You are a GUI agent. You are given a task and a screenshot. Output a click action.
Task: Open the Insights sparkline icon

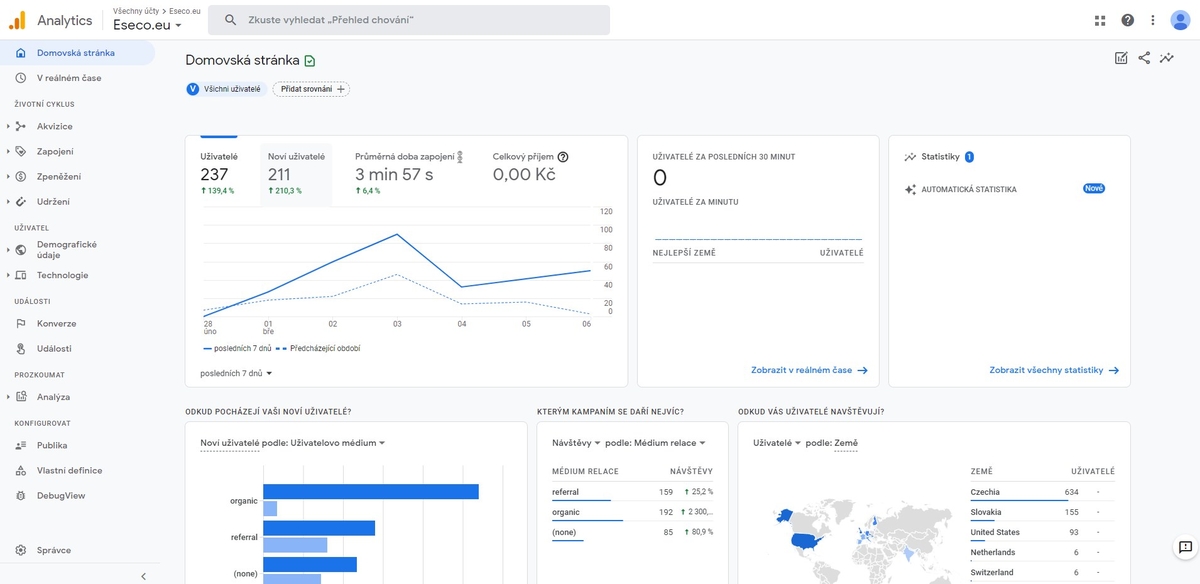click(1167, 58)
